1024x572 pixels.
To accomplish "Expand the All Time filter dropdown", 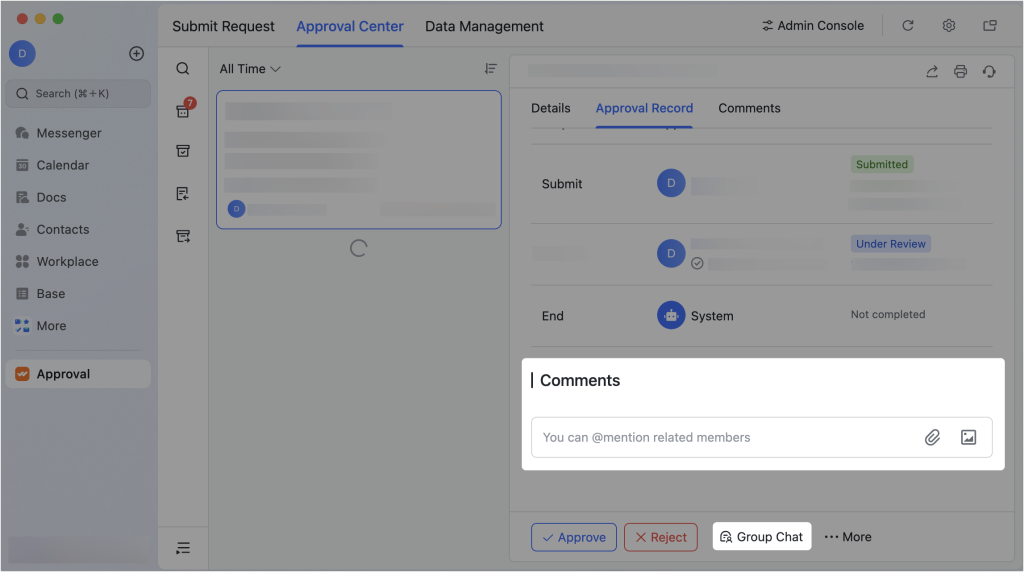I will (x=250, y=69).
